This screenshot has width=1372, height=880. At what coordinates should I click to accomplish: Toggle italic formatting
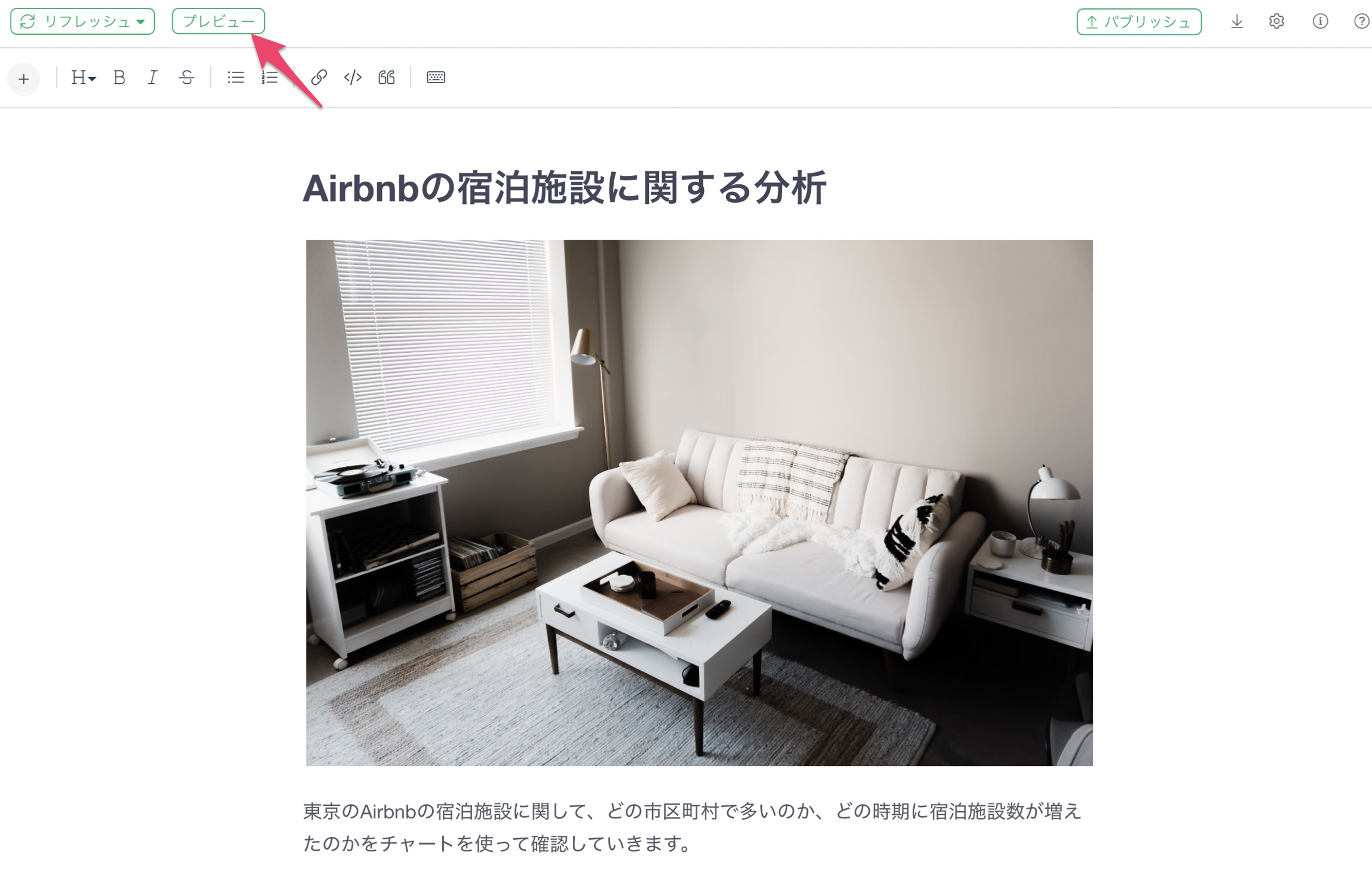152,78
